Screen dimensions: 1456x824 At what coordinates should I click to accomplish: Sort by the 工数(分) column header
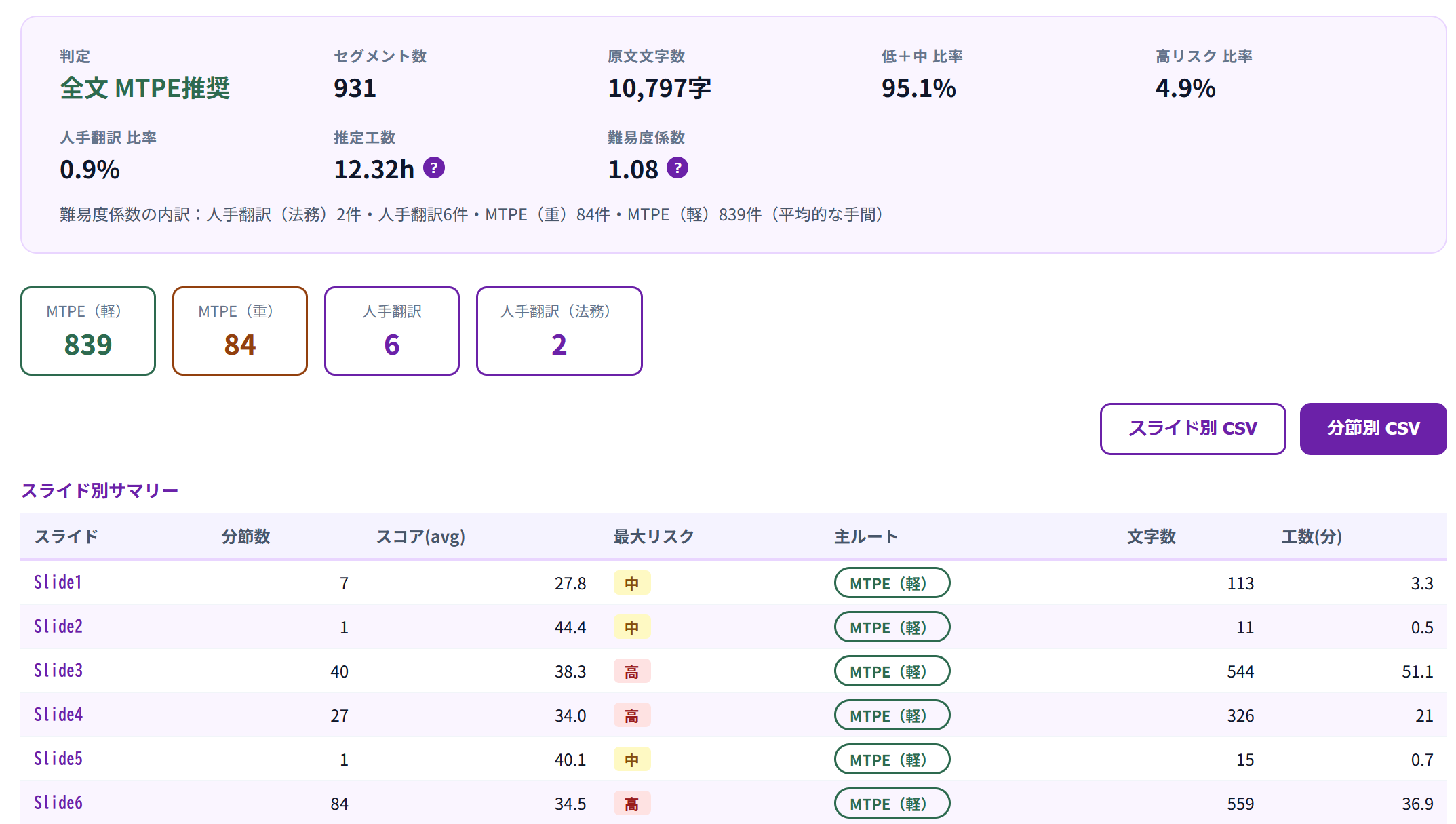pos(1312,536)
